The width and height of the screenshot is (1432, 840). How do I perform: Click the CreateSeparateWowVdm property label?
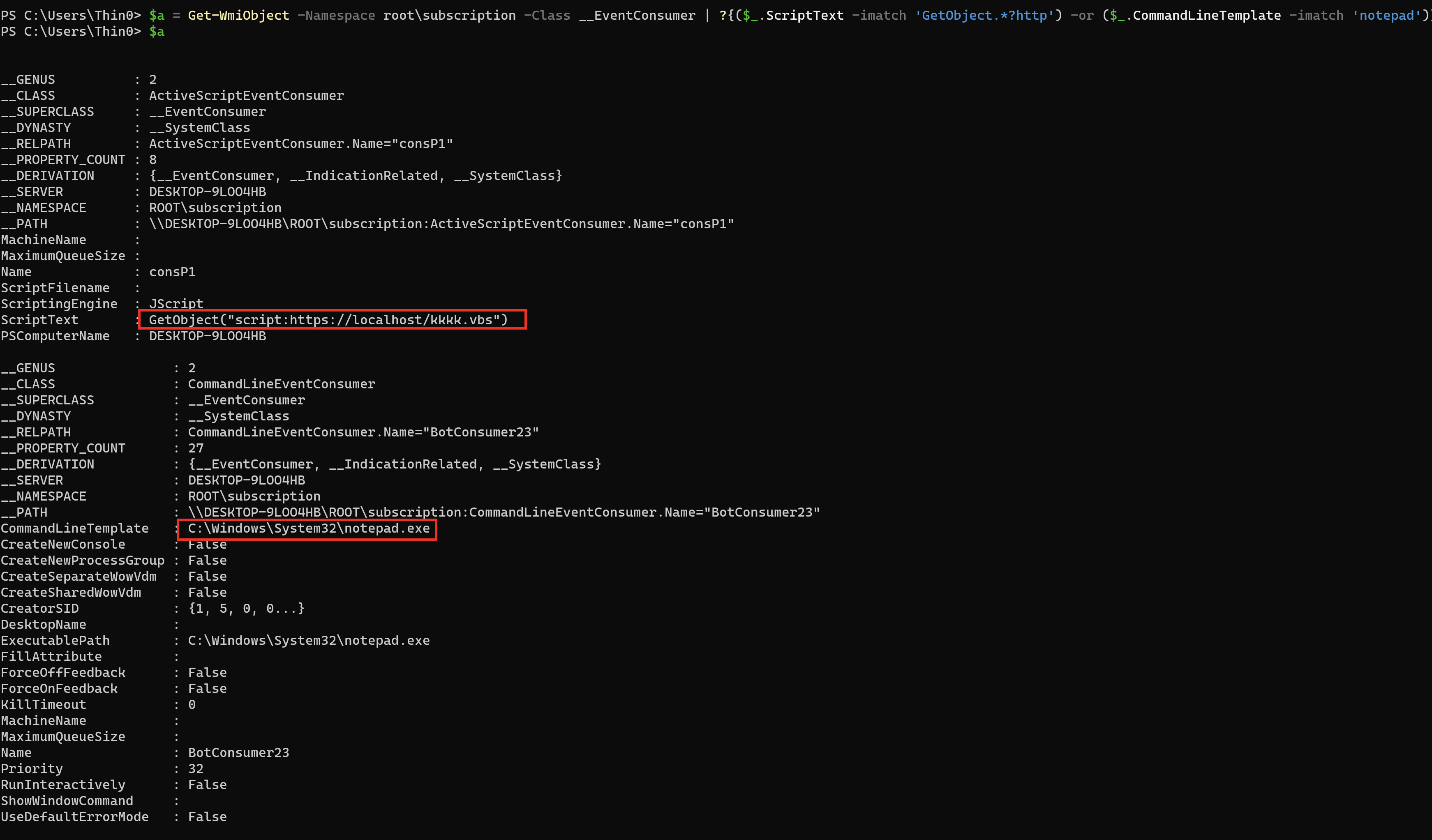79,576
